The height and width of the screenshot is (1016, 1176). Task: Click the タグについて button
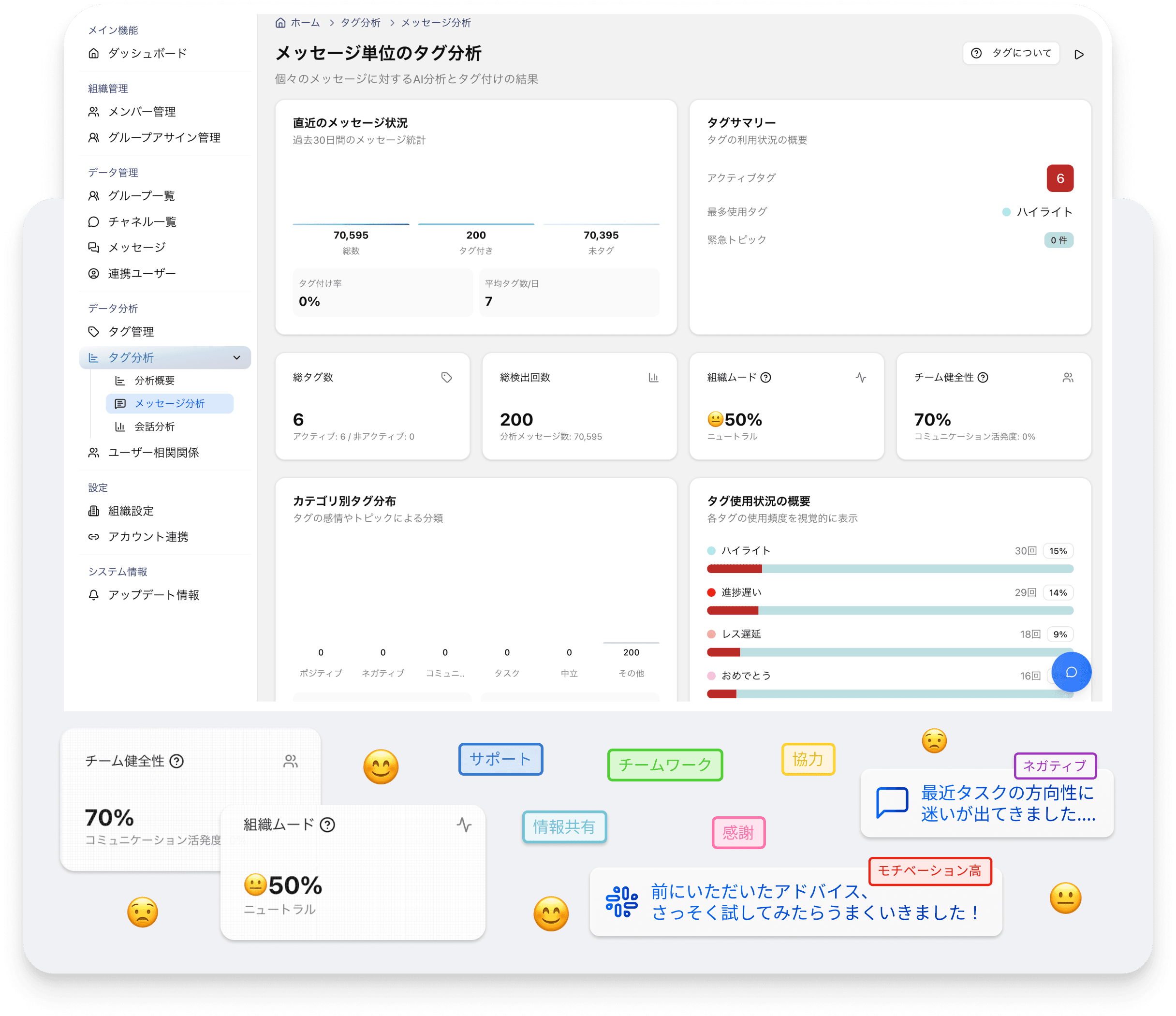[1011, 53]
